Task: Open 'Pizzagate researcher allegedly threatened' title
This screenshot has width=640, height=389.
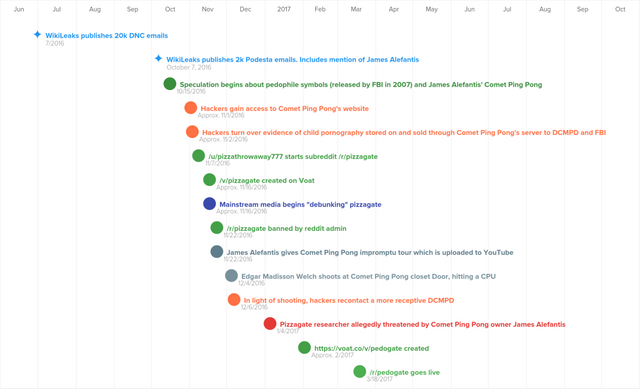Action: click(x=422, y=325)
